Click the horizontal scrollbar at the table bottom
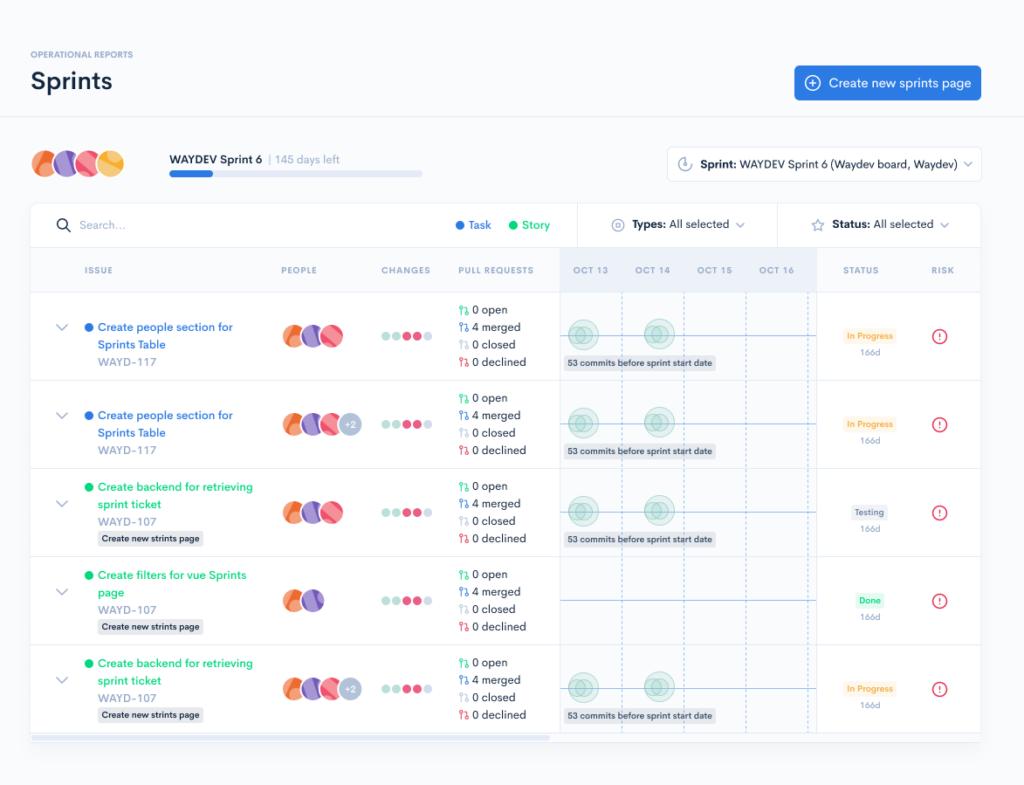The height and width of the screenshot is (785, 1024). point(290,737)
